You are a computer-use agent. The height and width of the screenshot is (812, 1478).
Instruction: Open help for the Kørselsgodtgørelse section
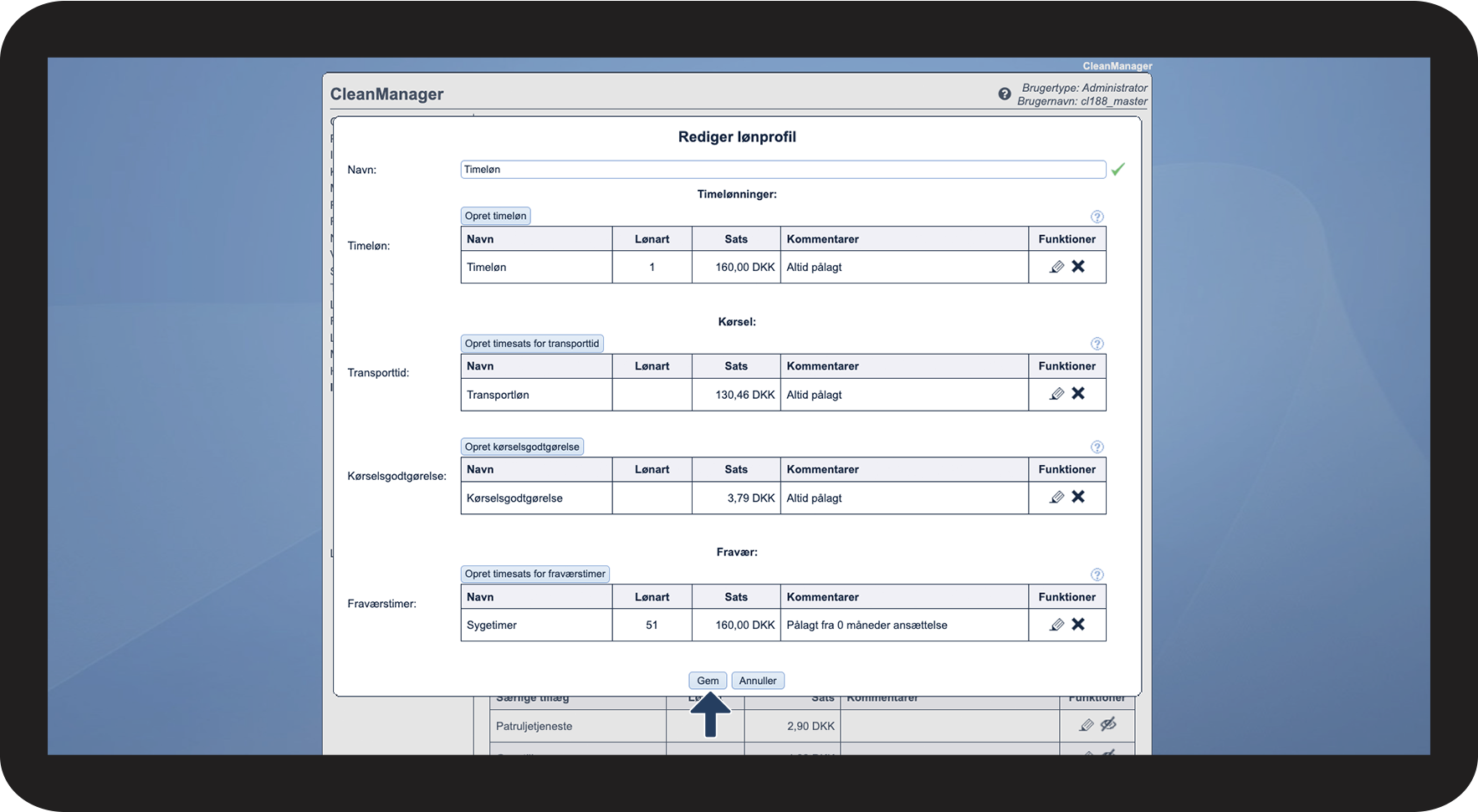tap(1097, 447)
